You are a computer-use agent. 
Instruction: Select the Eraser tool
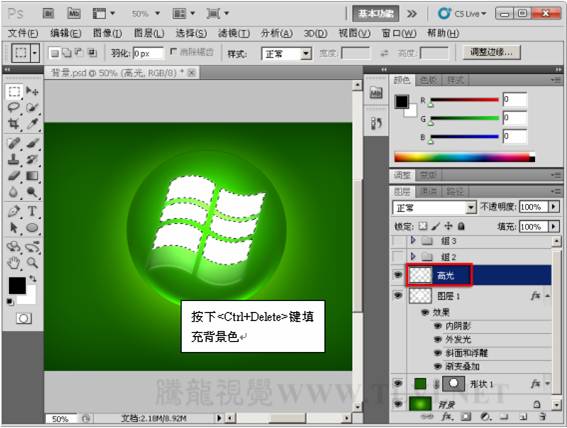click(x=14, y=176)
